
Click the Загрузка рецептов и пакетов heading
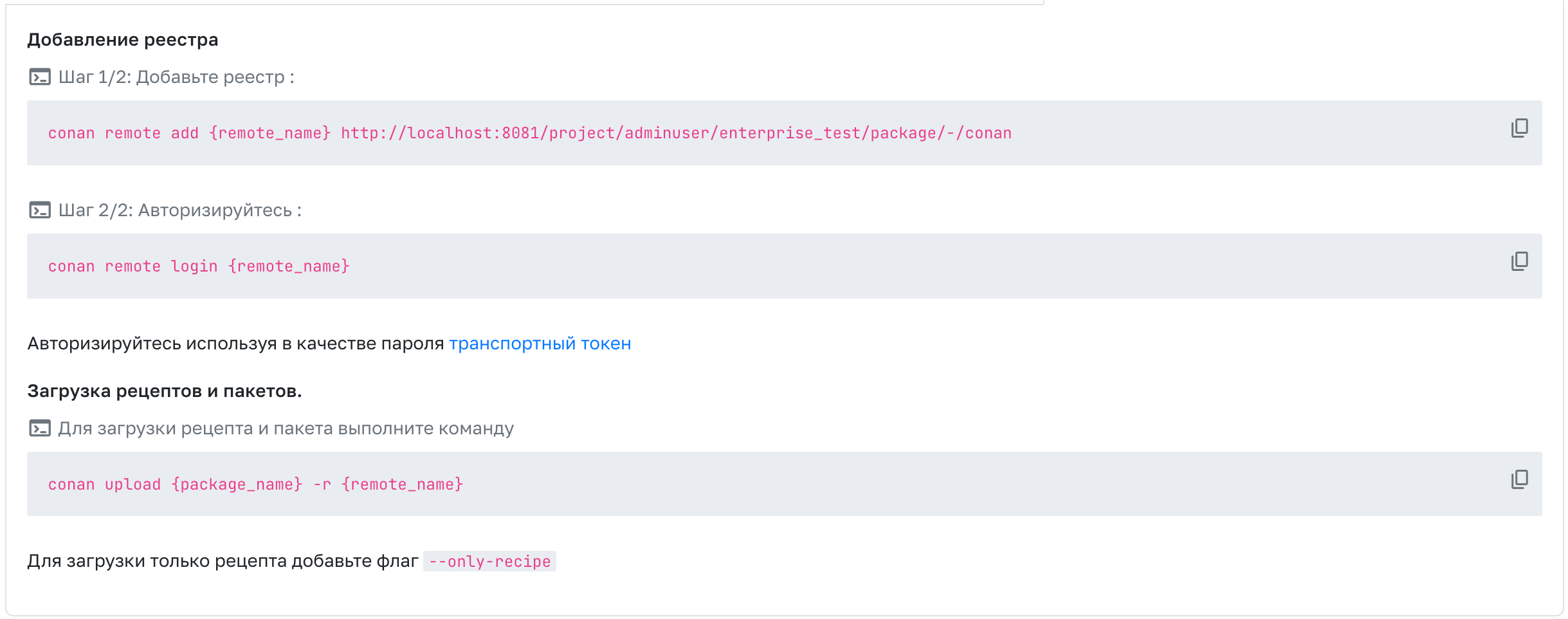(x=165, y=391)
